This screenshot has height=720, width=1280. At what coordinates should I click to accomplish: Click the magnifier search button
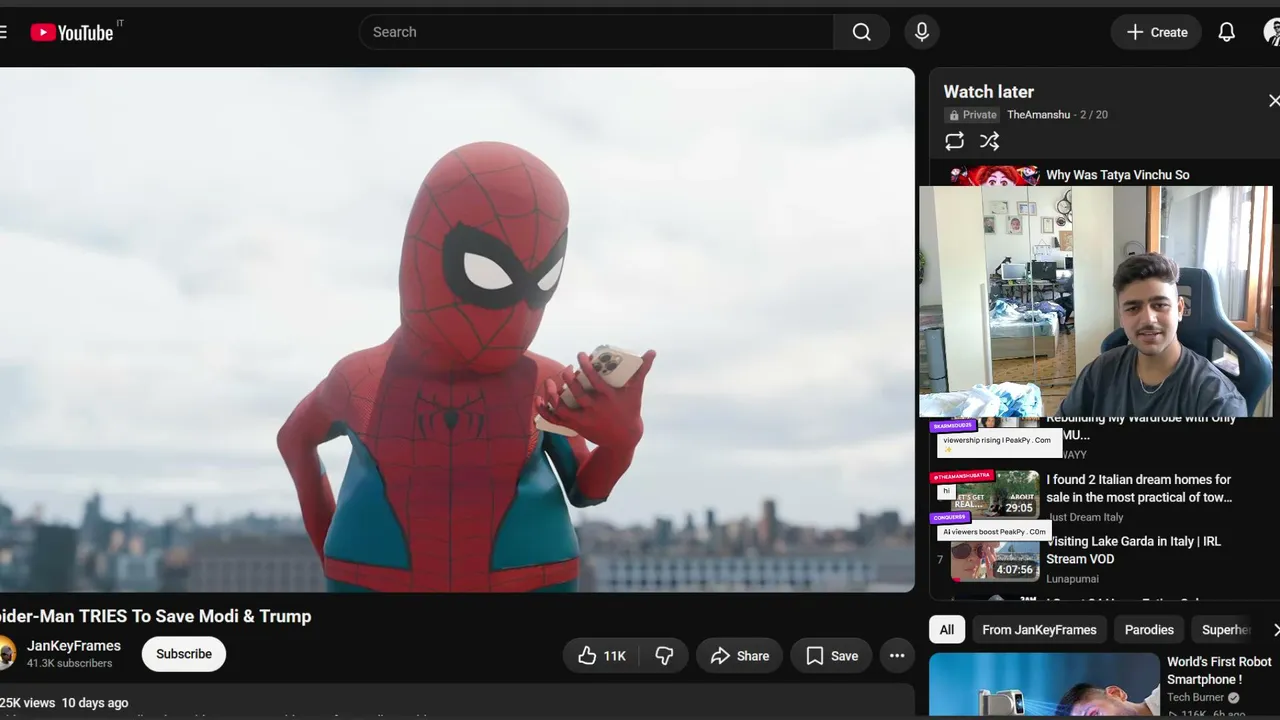(x=862, y=32)
